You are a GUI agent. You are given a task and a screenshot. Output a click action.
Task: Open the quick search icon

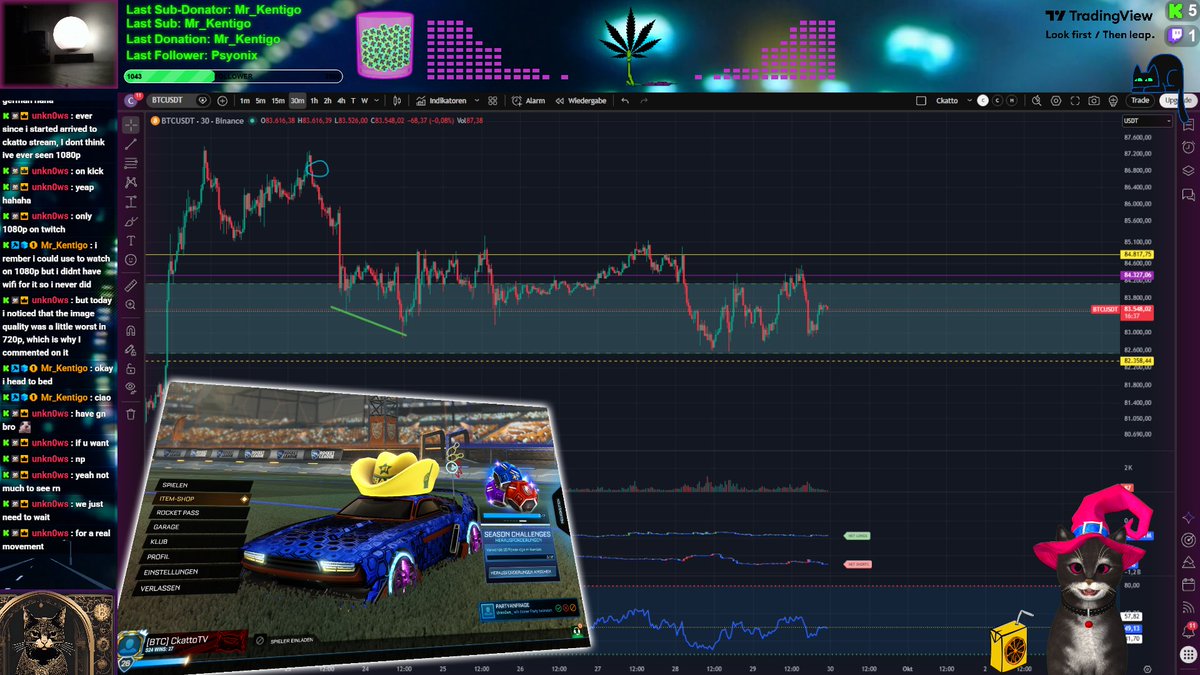click(1037, 100)
